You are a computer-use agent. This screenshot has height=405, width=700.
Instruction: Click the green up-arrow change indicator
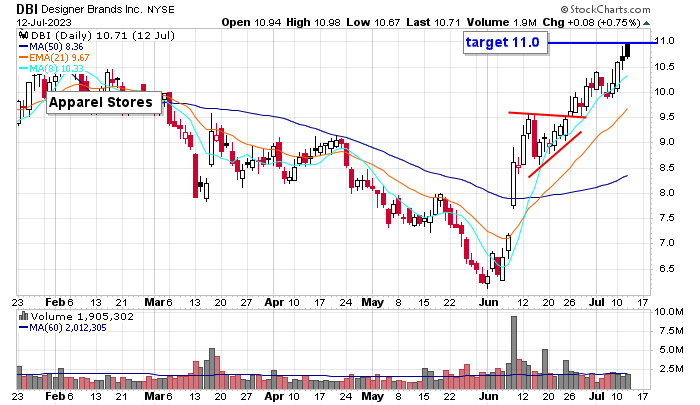point(646,23)
